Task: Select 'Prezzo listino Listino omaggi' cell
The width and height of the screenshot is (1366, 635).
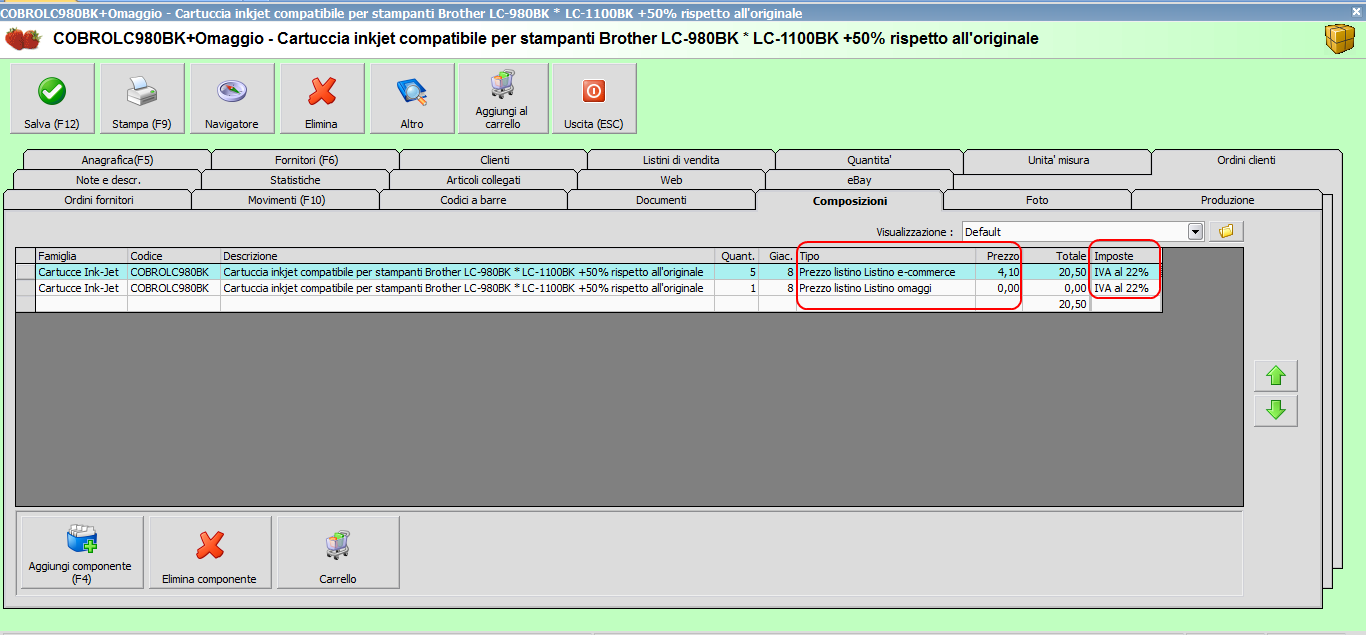Action: (886, 287)
